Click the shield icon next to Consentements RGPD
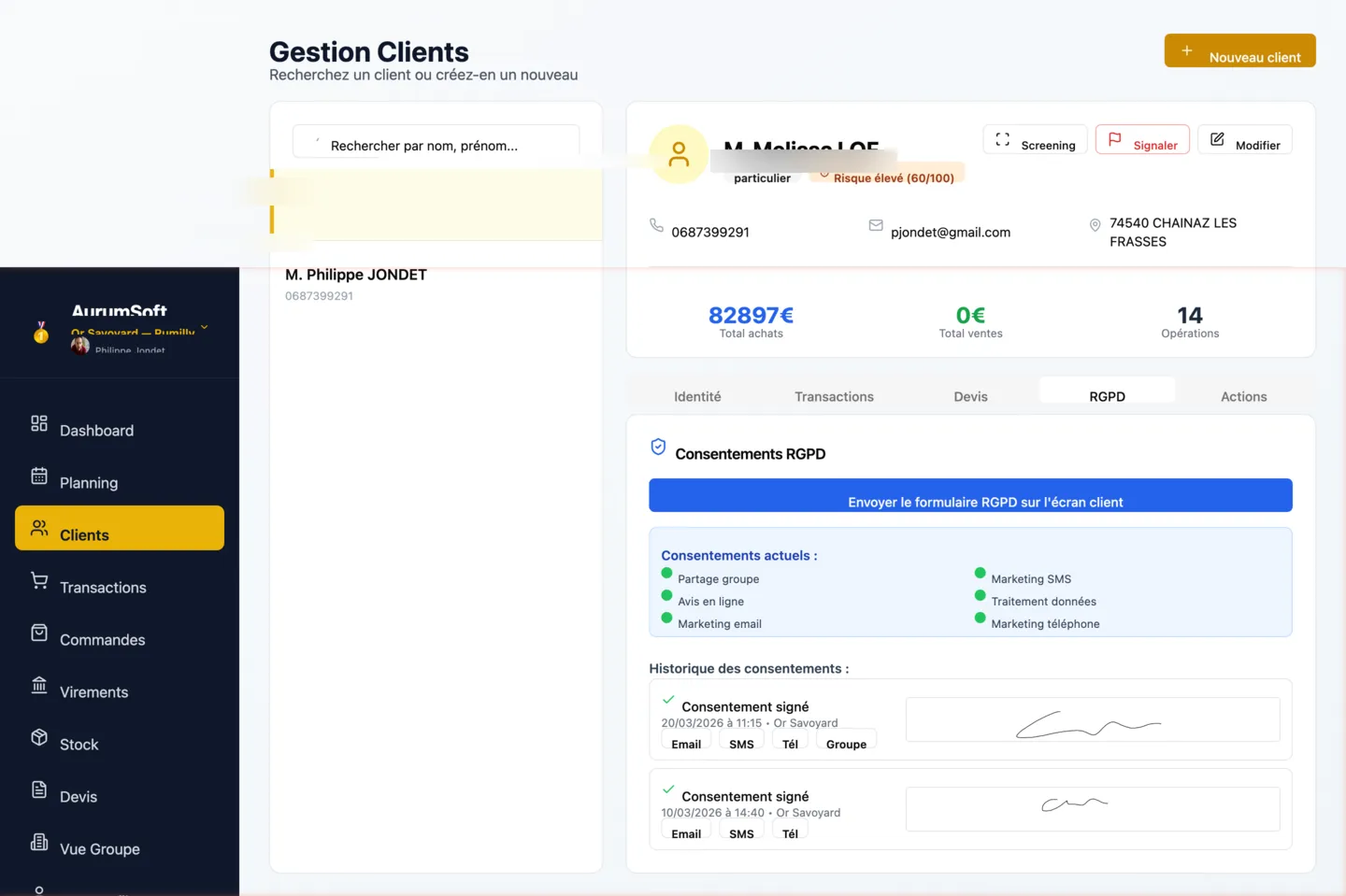1346x896 pixels. pos(658,447)
